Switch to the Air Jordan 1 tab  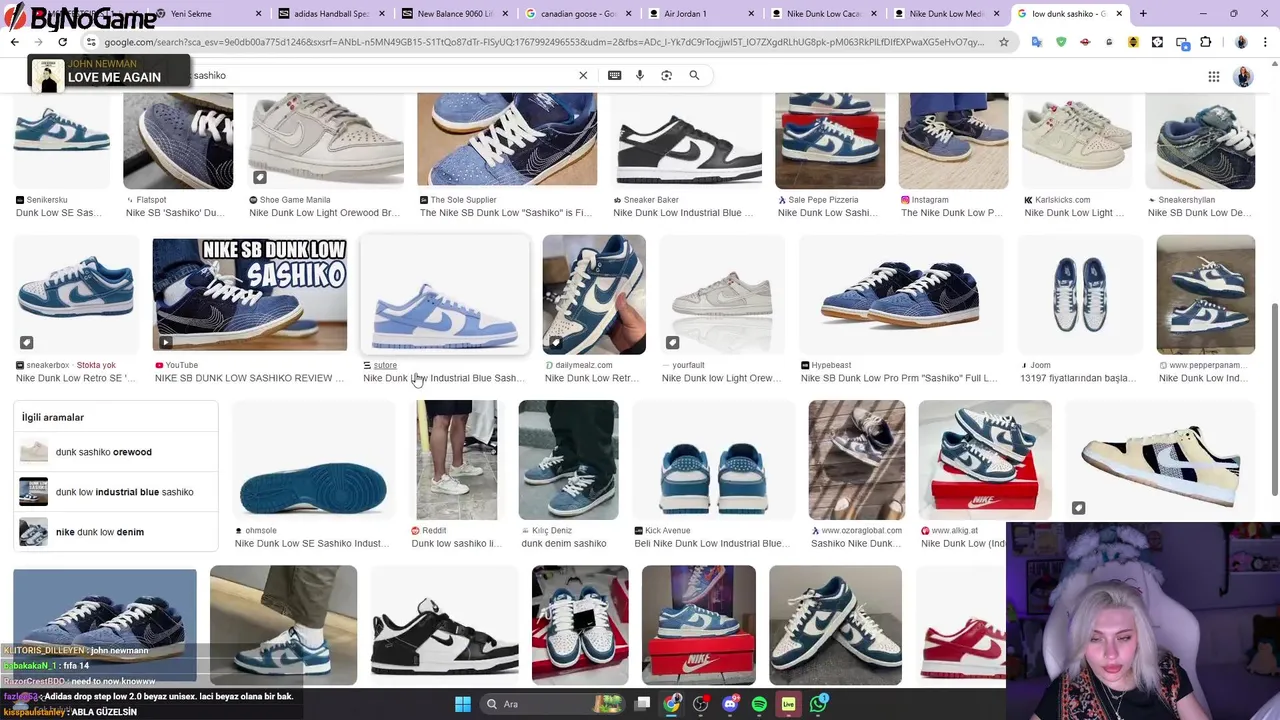(x=700, y=14)
